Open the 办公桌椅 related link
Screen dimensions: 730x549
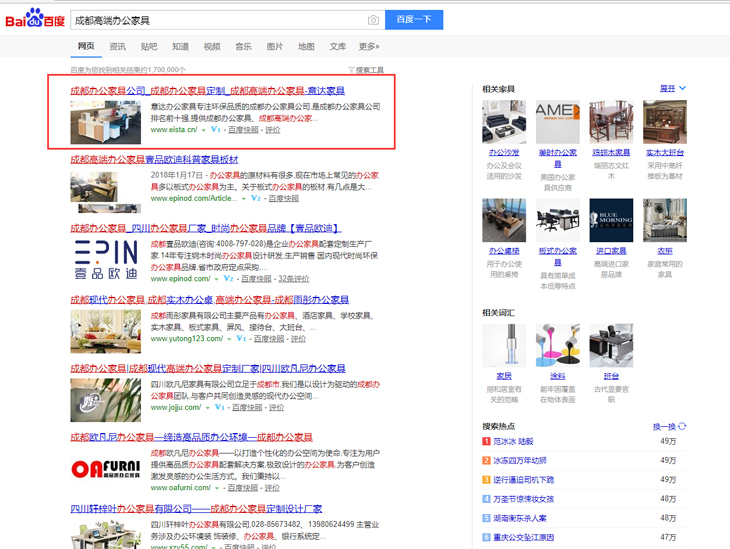pyautogui.click(x=504, y=251)
